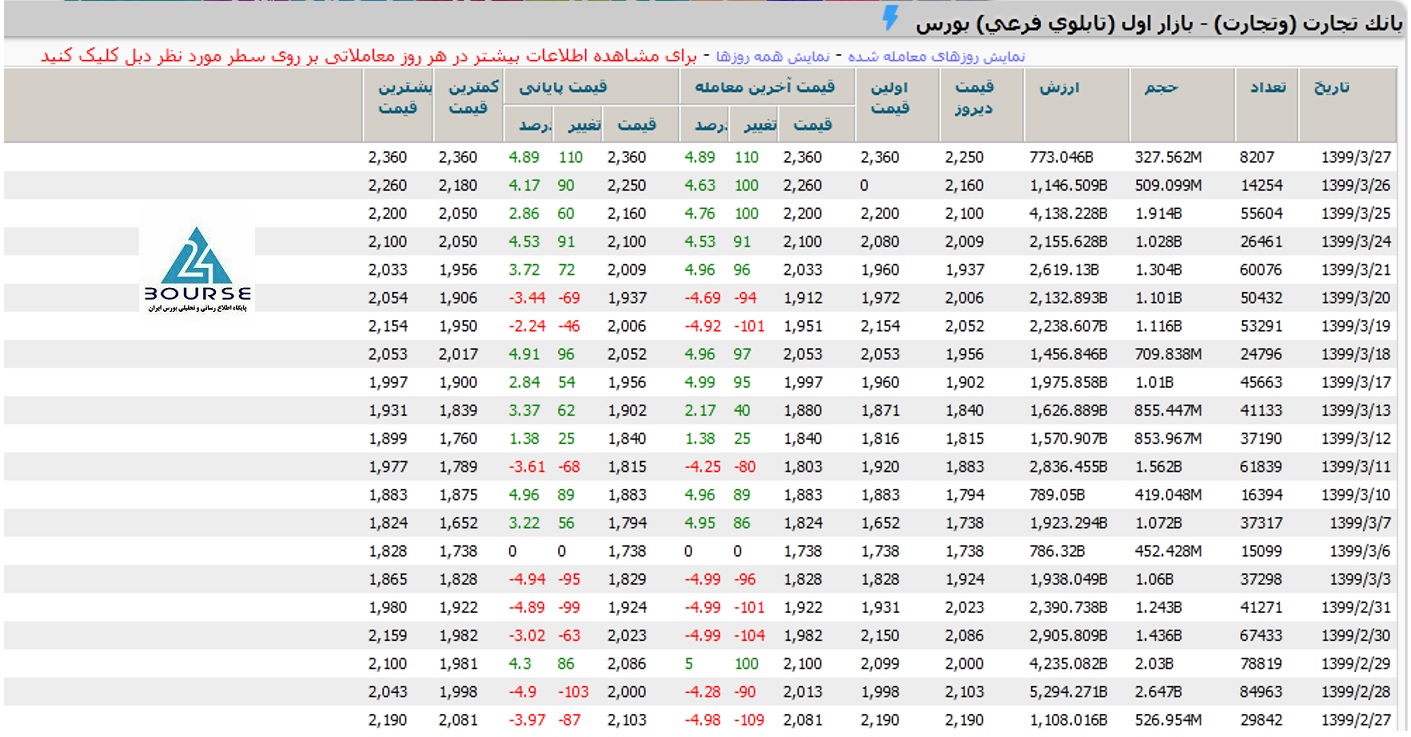The image size is (1411, 737).
Task: Click volume value 709.838M
Action: click(x=1168, y=354)
